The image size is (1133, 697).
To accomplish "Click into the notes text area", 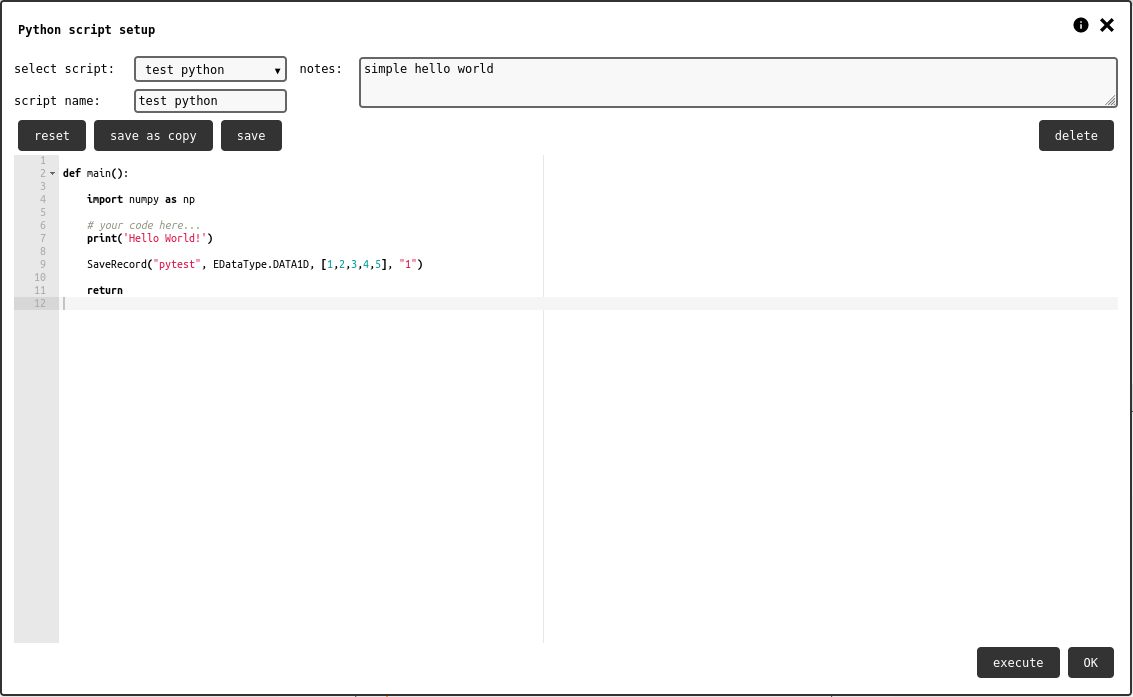I will 737,82.
